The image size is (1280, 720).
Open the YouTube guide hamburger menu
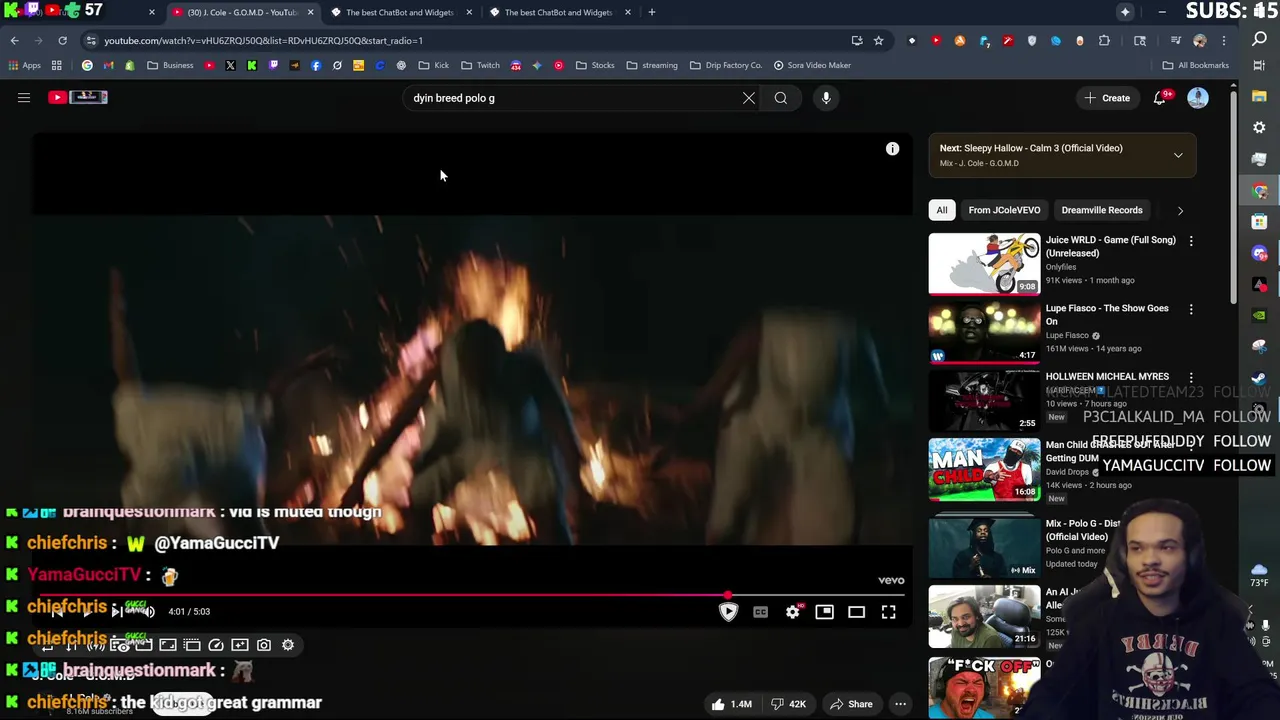coord(24,98)
